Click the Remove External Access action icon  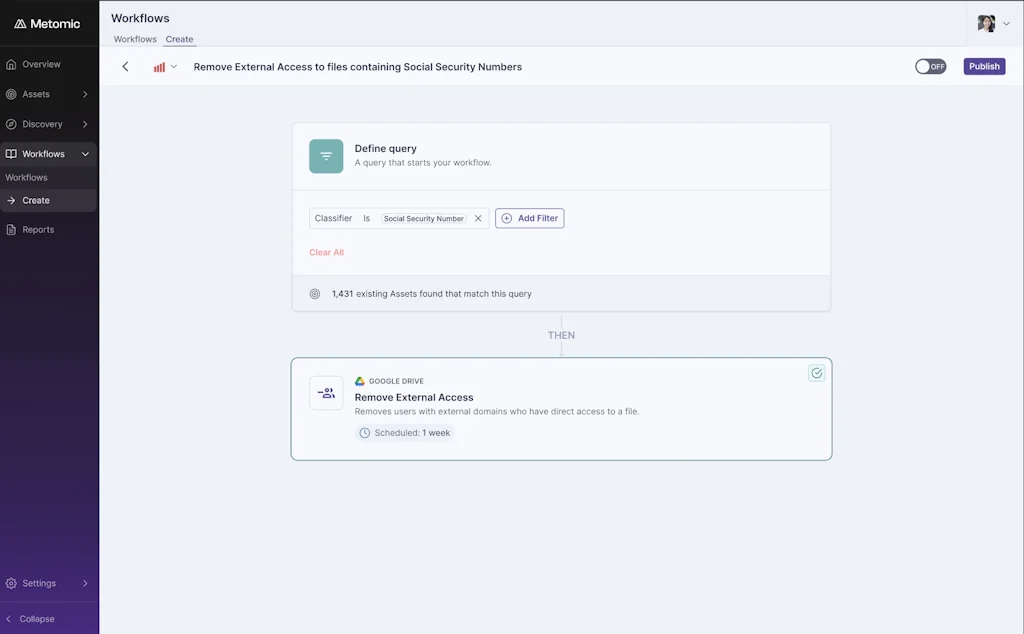tap(326, 392)
